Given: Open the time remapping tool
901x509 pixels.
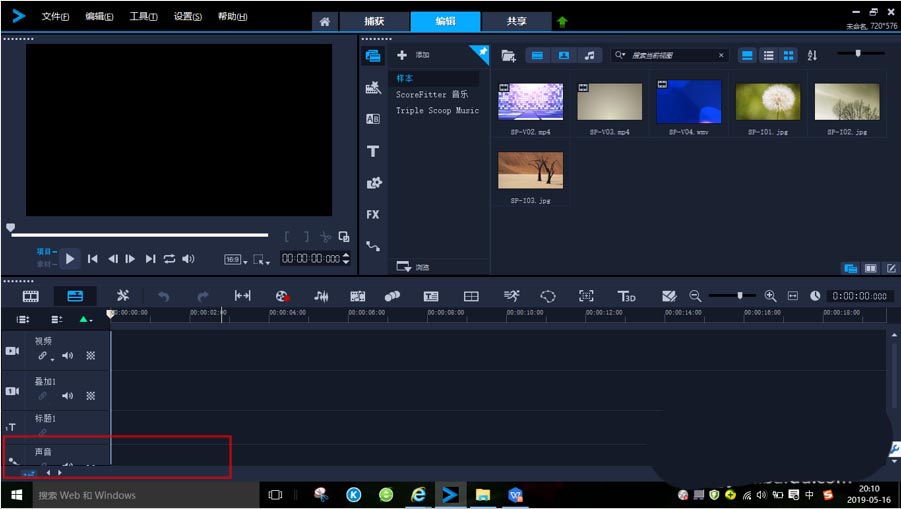Looking at the screenshot, I should pos(511,296).
